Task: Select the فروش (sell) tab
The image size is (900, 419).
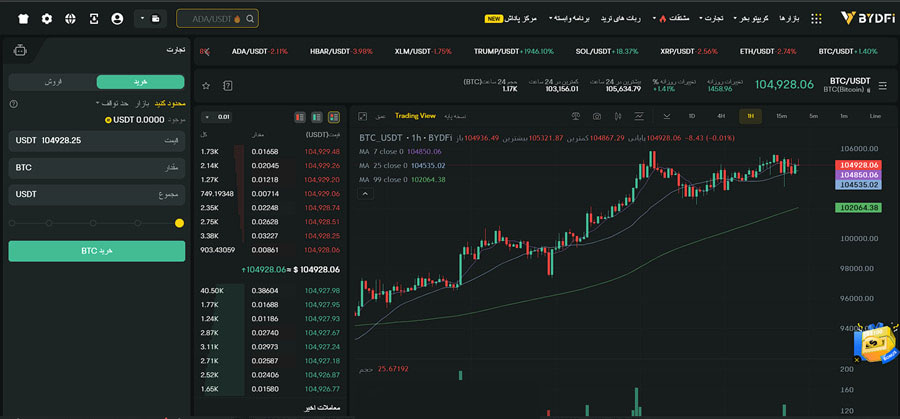Action: [x=53, y=82]
